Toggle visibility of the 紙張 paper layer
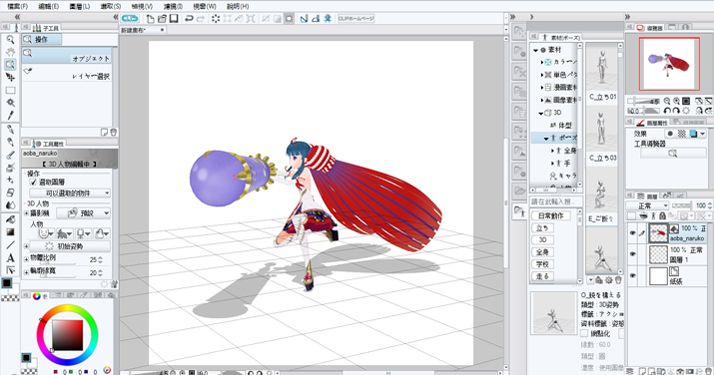 [x=632, y=276]
